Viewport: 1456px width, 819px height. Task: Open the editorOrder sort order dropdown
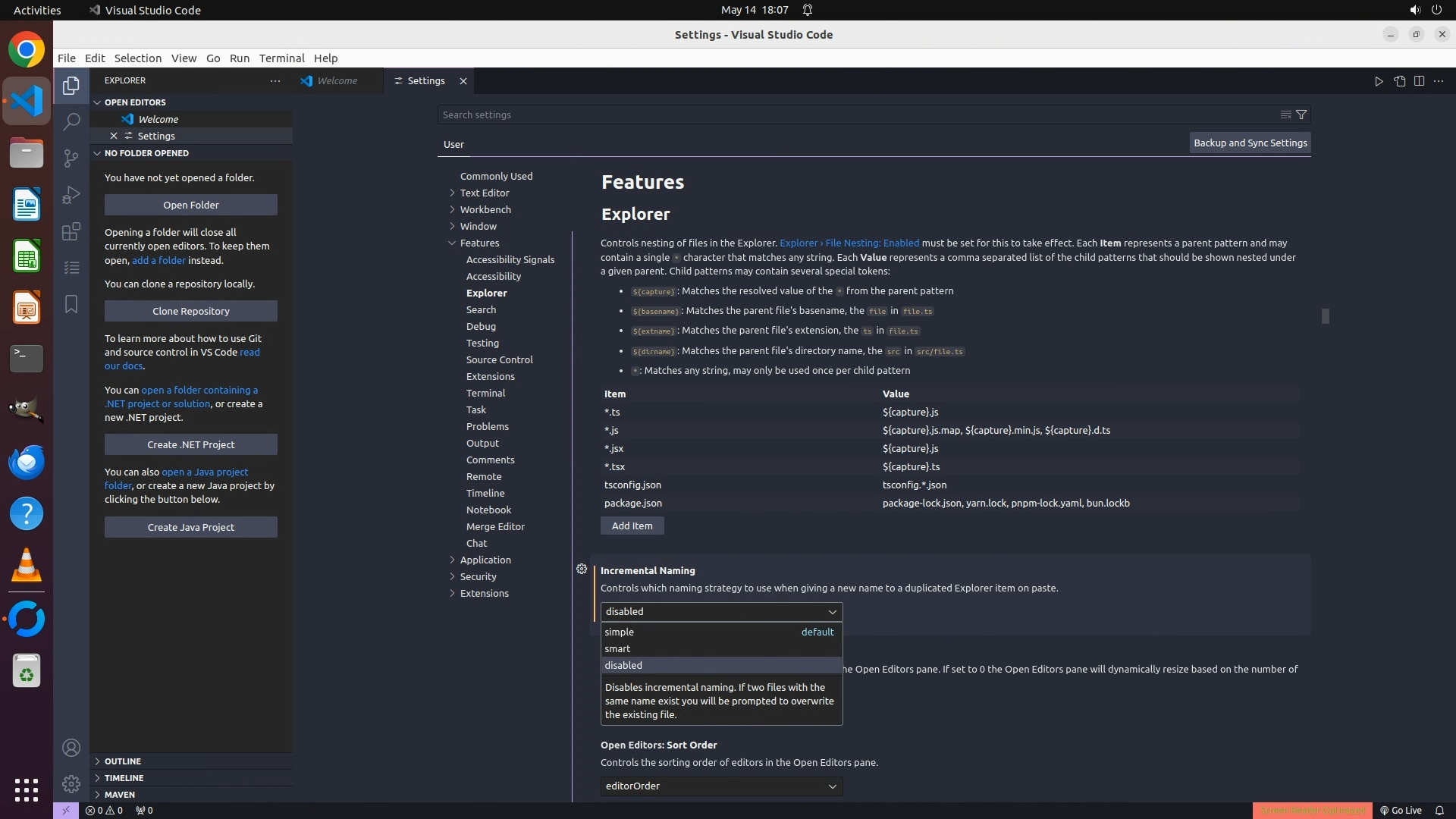tap(720, 786)
